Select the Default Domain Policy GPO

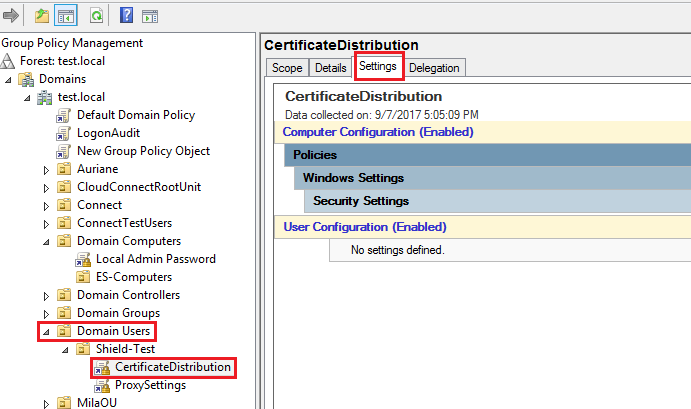pos(135,115)
